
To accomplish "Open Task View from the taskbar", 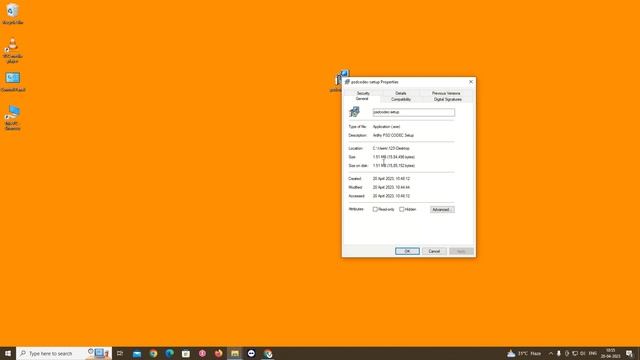I will coord(120,353).
